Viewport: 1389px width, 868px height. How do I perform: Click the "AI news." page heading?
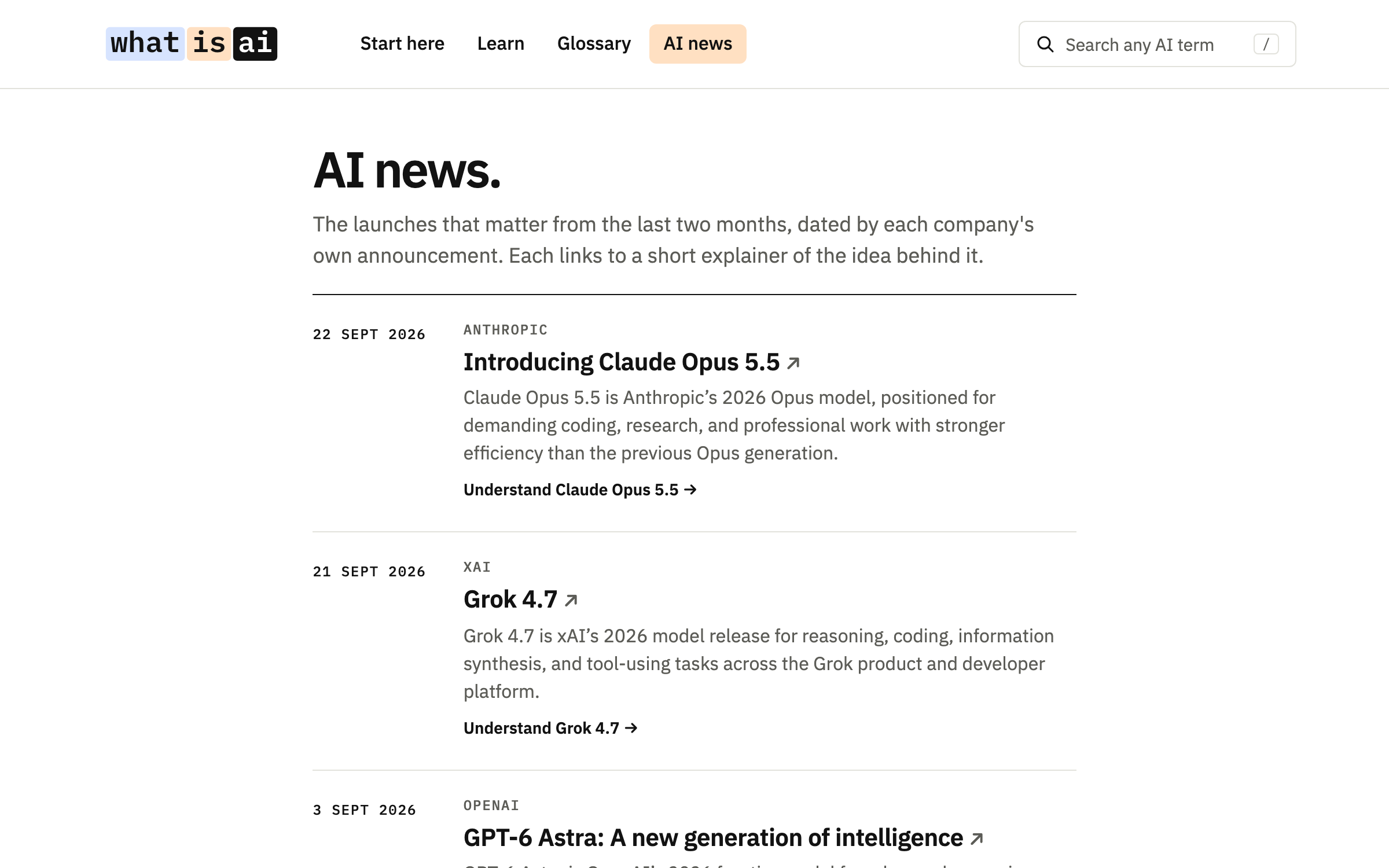tap(407, 171)
